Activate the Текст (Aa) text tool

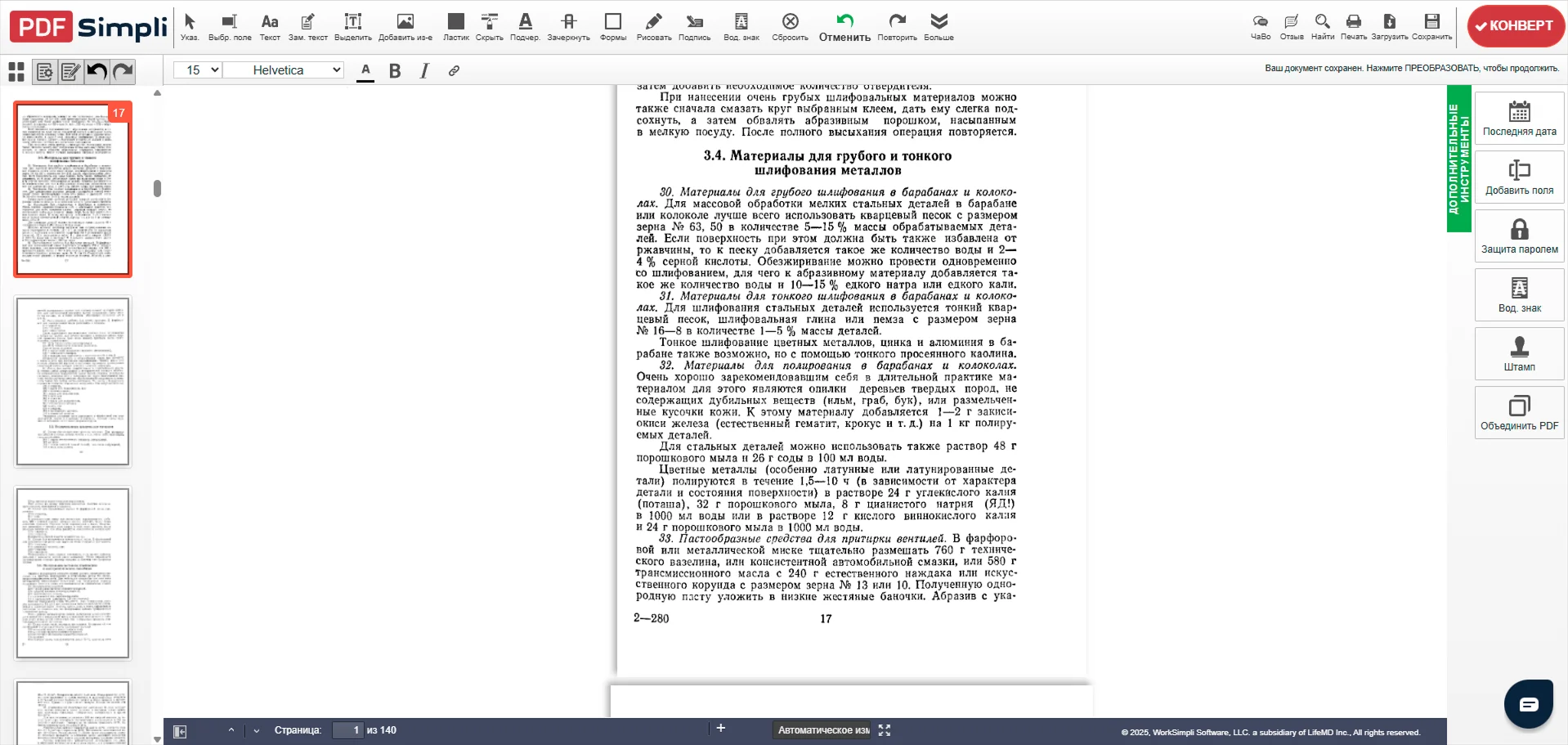270,26
